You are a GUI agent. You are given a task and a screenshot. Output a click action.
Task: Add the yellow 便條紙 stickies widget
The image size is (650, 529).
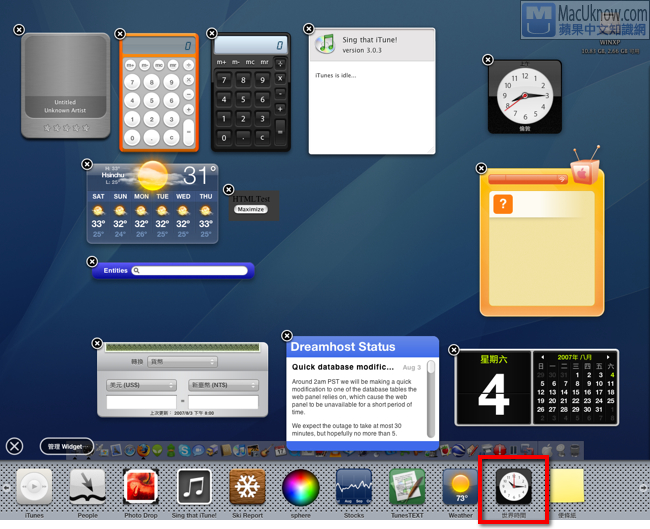point(567,486)
